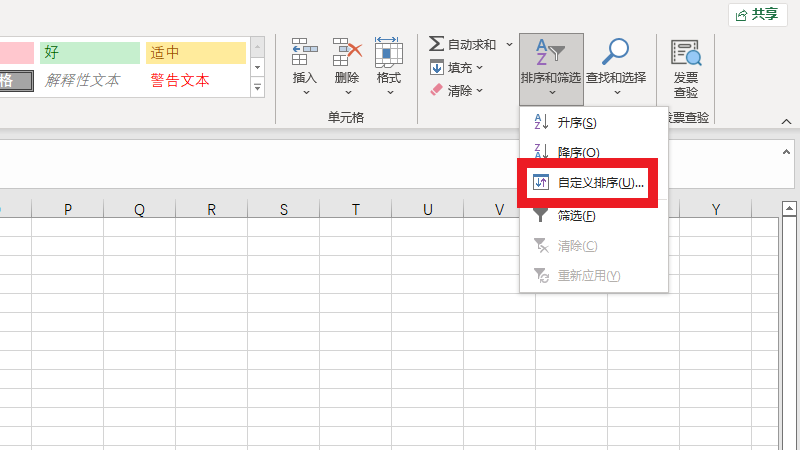Click the Share (共享) button
The image size is (800, 450).
[756, 14]
